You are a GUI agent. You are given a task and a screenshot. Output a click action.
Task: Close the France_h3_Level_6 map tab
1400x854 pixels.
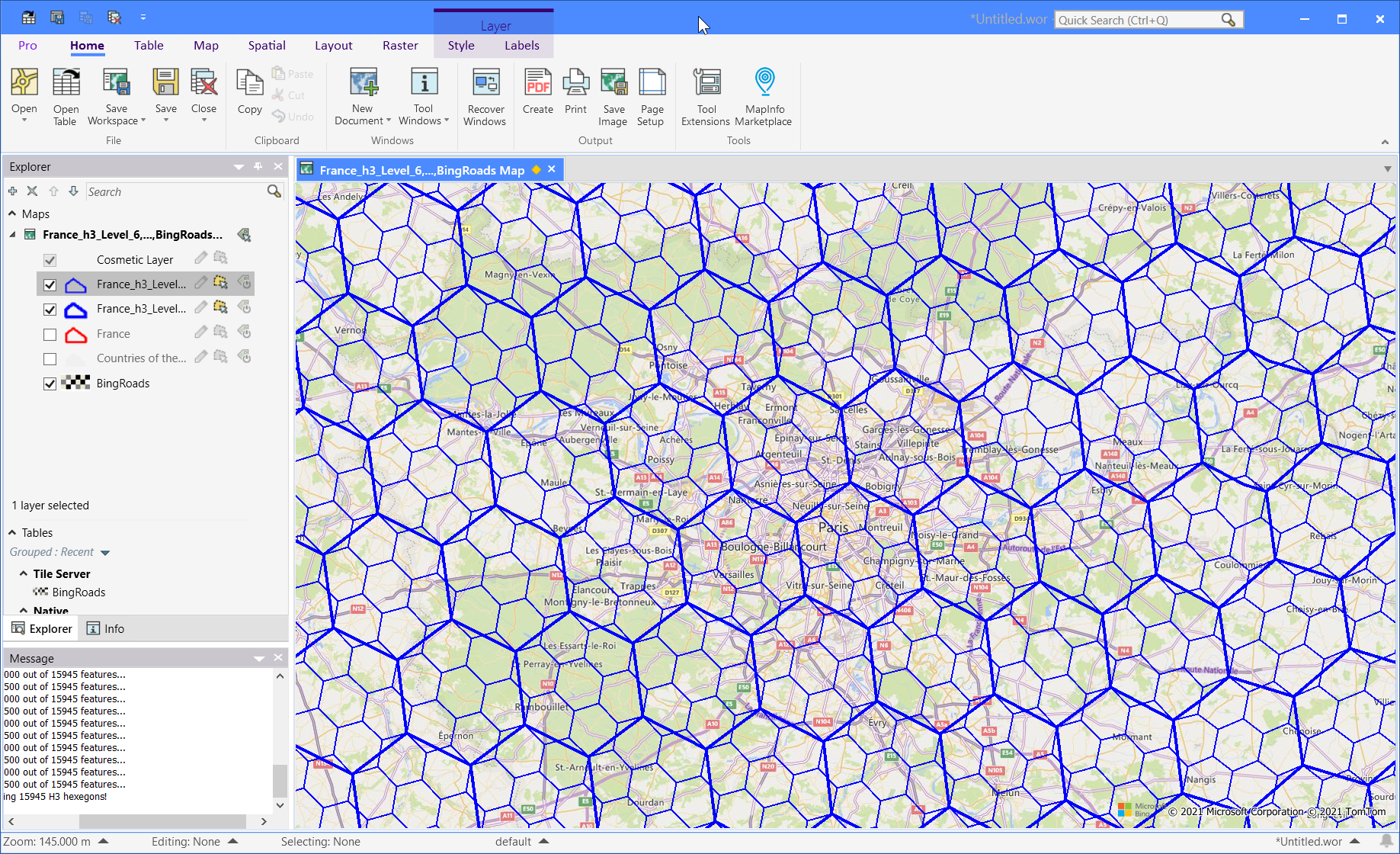pos(552,169)
